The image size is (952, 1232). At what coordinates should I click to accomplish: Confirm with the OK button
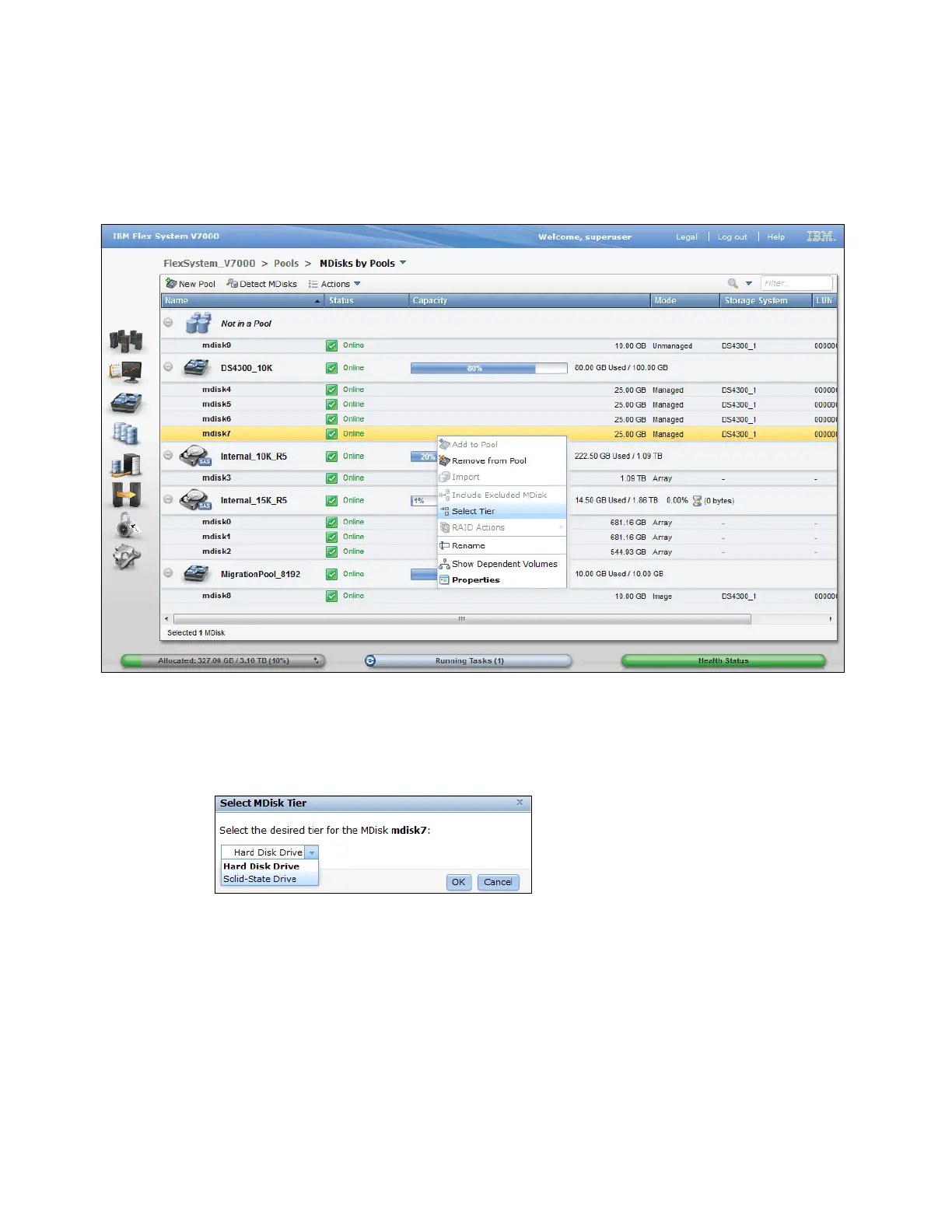click(459, 882)
